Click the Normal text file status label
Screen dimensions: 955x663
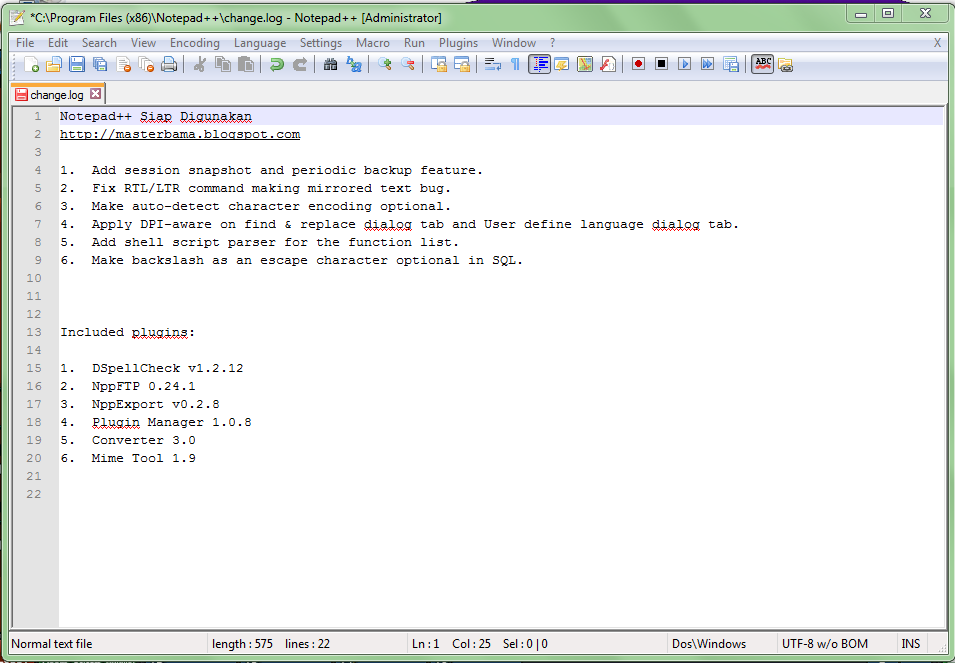point(52,644)
